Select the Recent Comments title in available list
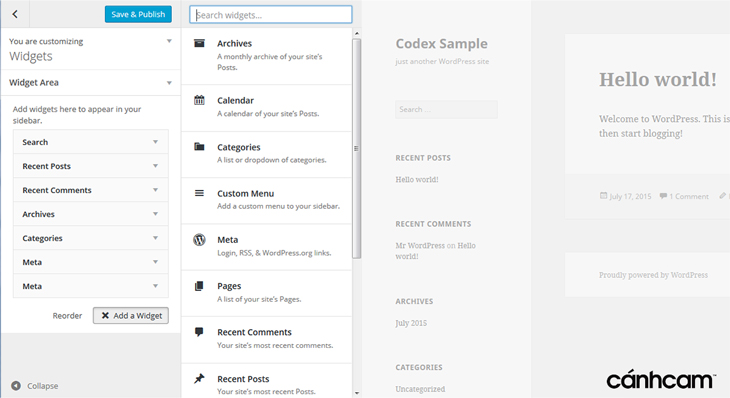The image size is (730, 398). 254,332
